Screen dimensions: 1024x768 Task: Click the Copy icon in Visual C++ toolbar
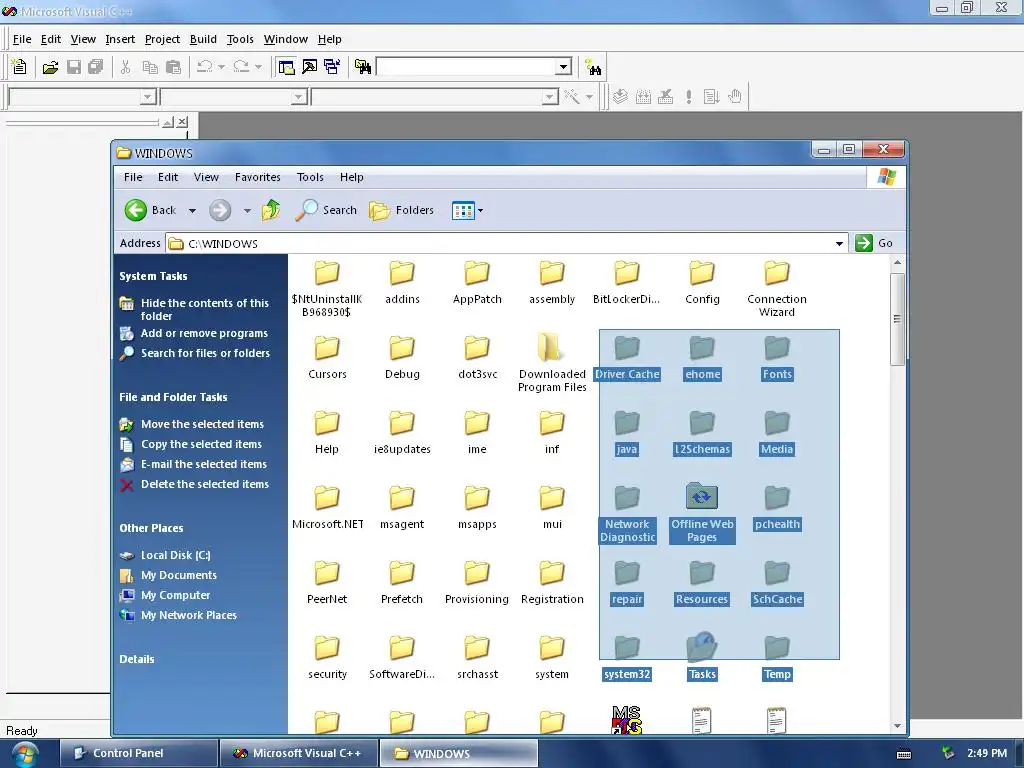pyautogui.click(x=150, y=67)
